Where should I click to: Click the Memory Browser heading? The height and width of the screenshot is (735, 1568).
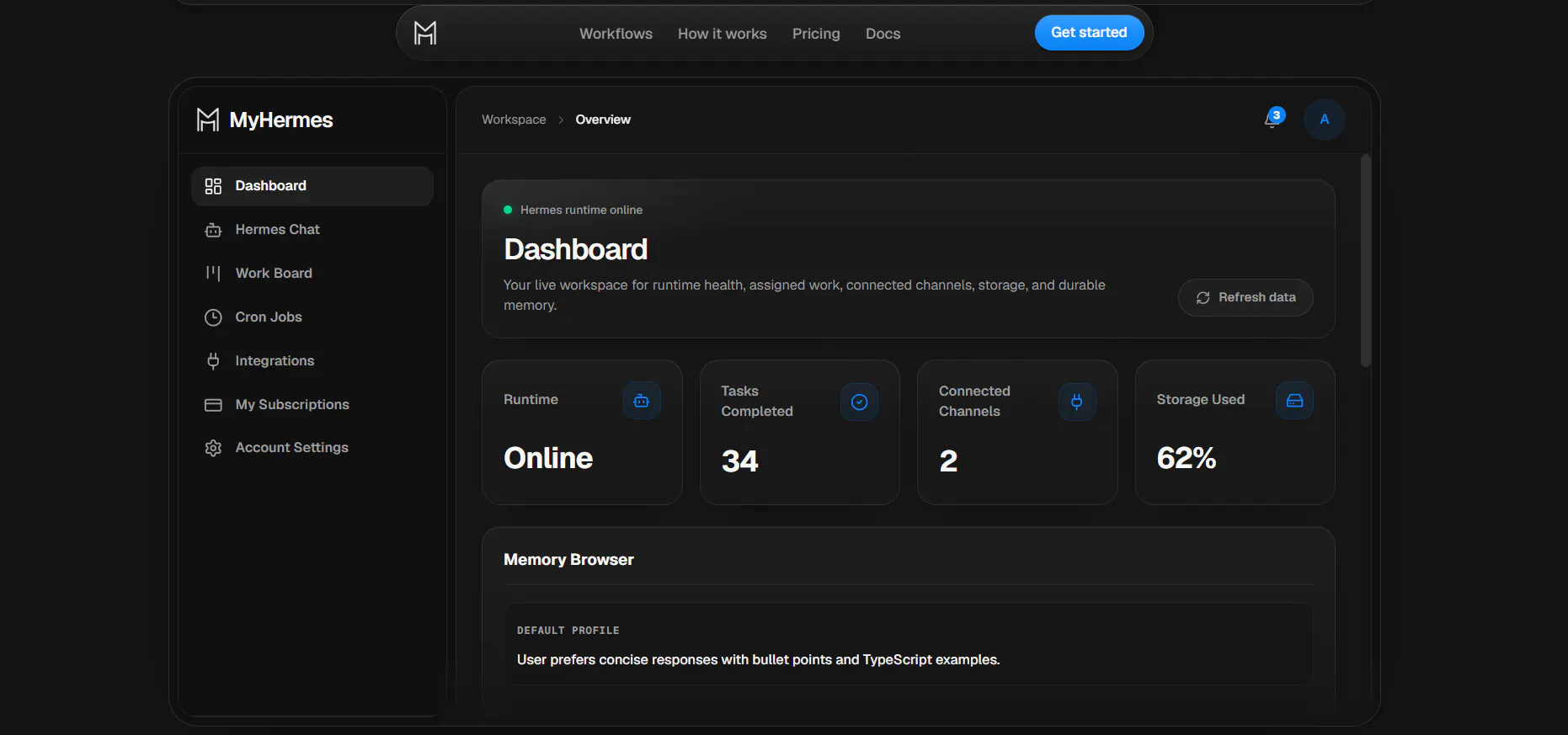click(x=568, y=560)
